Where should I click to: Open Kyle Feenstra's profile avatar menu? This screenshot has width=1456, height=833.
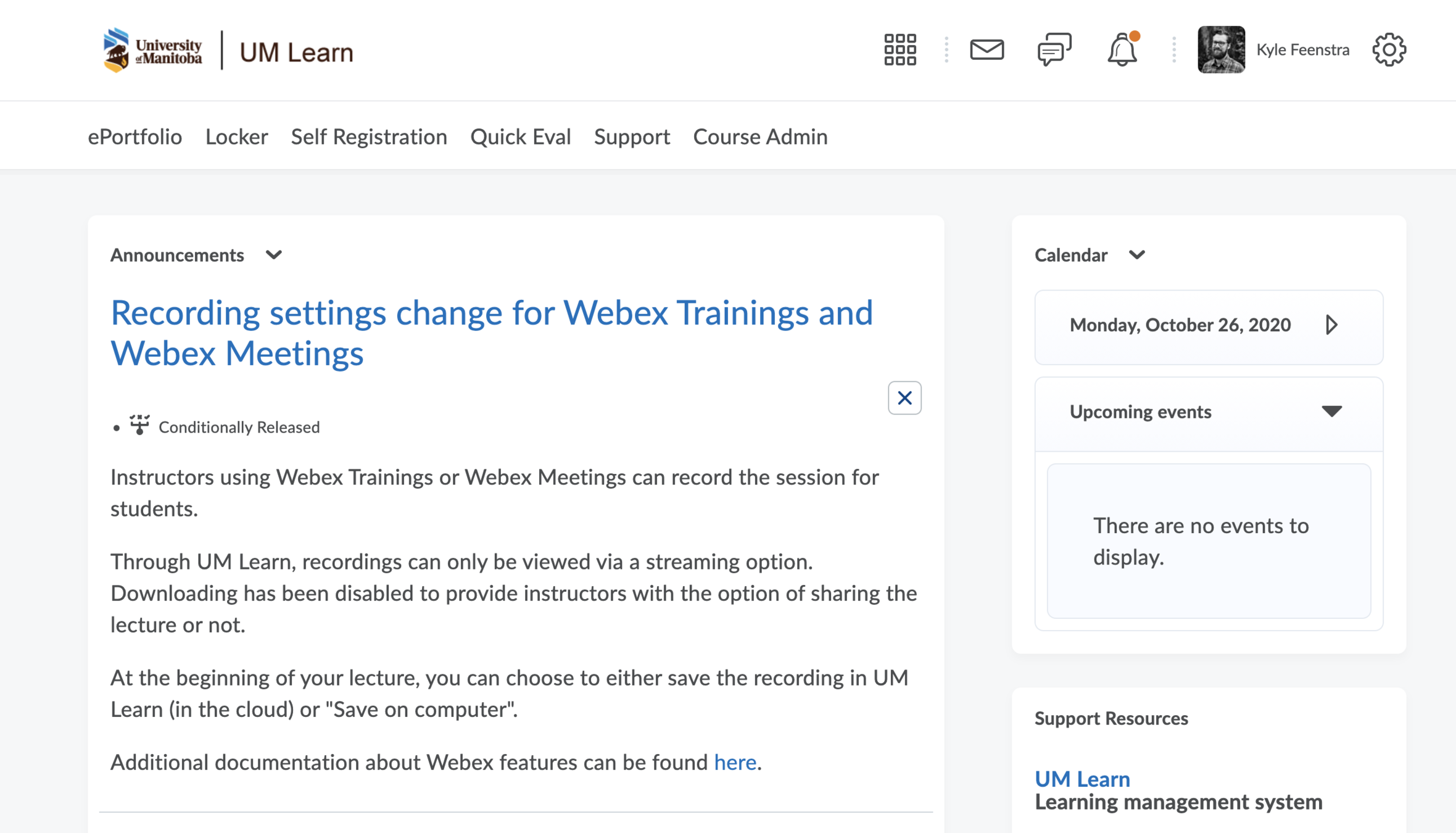[x=1221, y=49]
